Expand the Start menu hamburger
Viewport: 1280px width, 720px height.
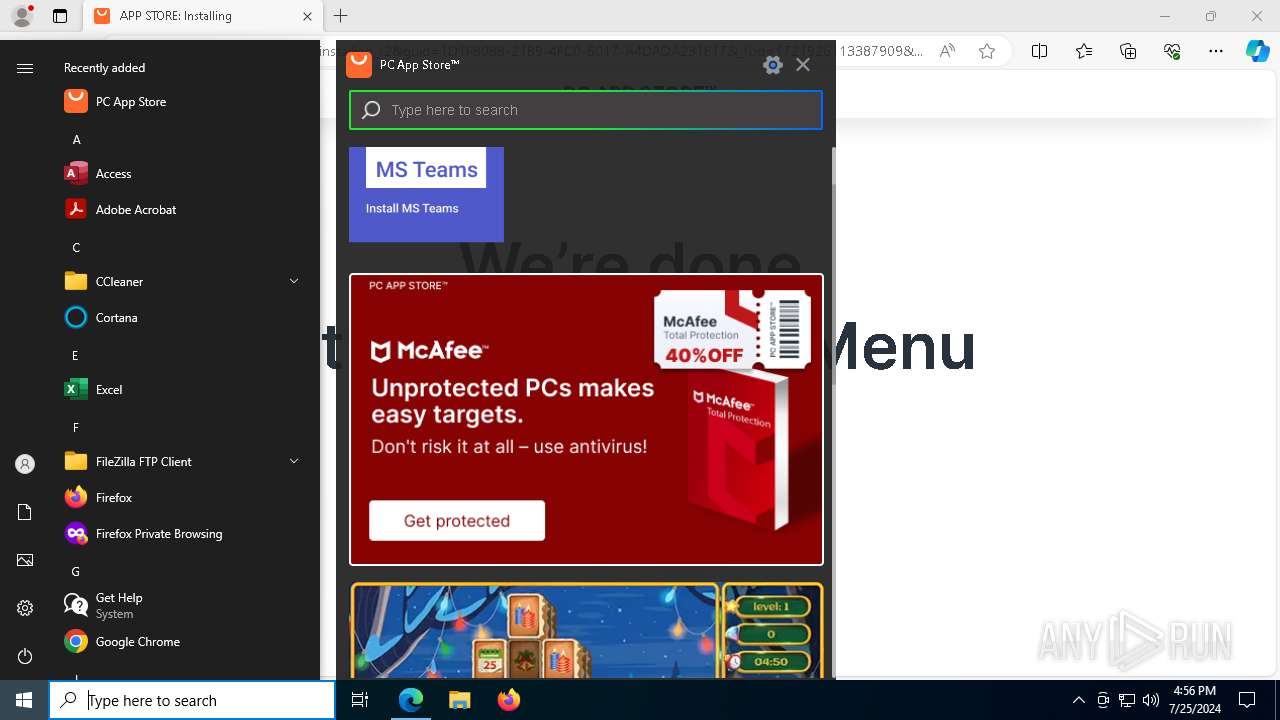click(25, 68)
